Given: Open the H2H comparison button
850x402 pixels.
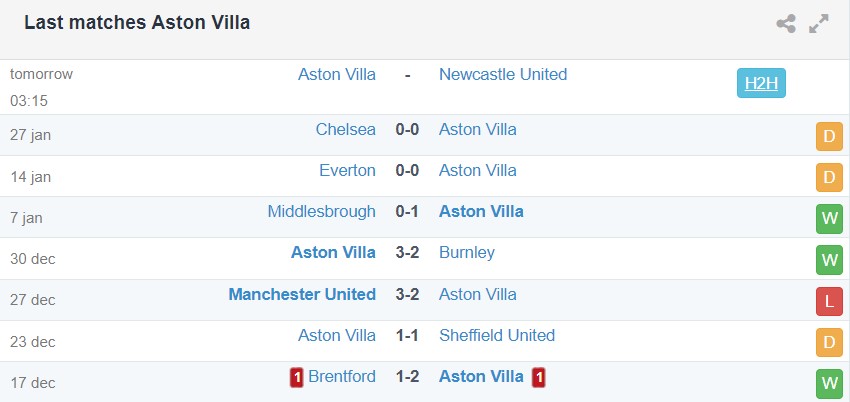Looking at the screenshot, I should coord(761,83).
